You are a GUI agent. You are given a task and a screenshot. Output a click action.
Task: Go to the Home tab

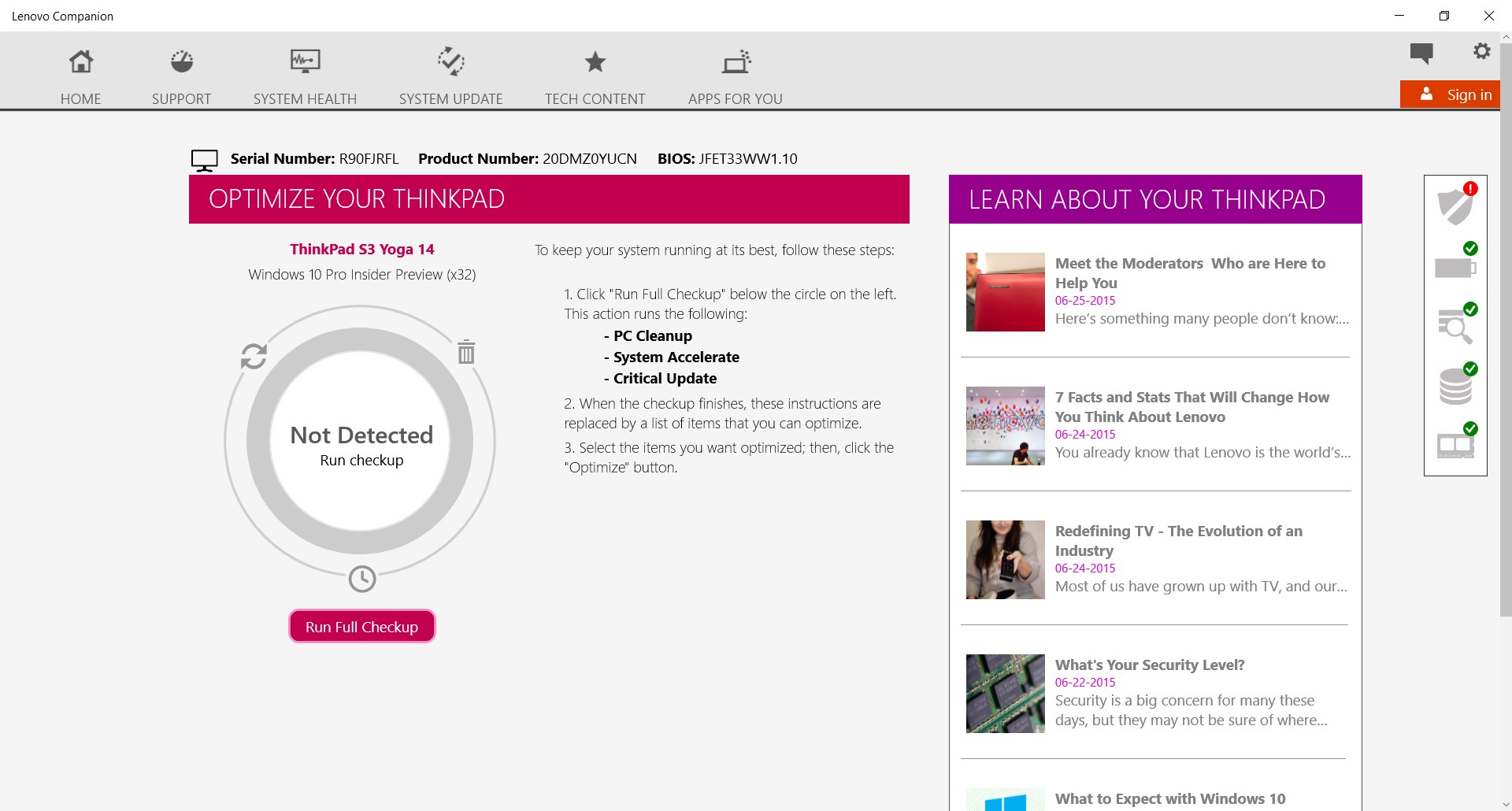pos(80,76)
